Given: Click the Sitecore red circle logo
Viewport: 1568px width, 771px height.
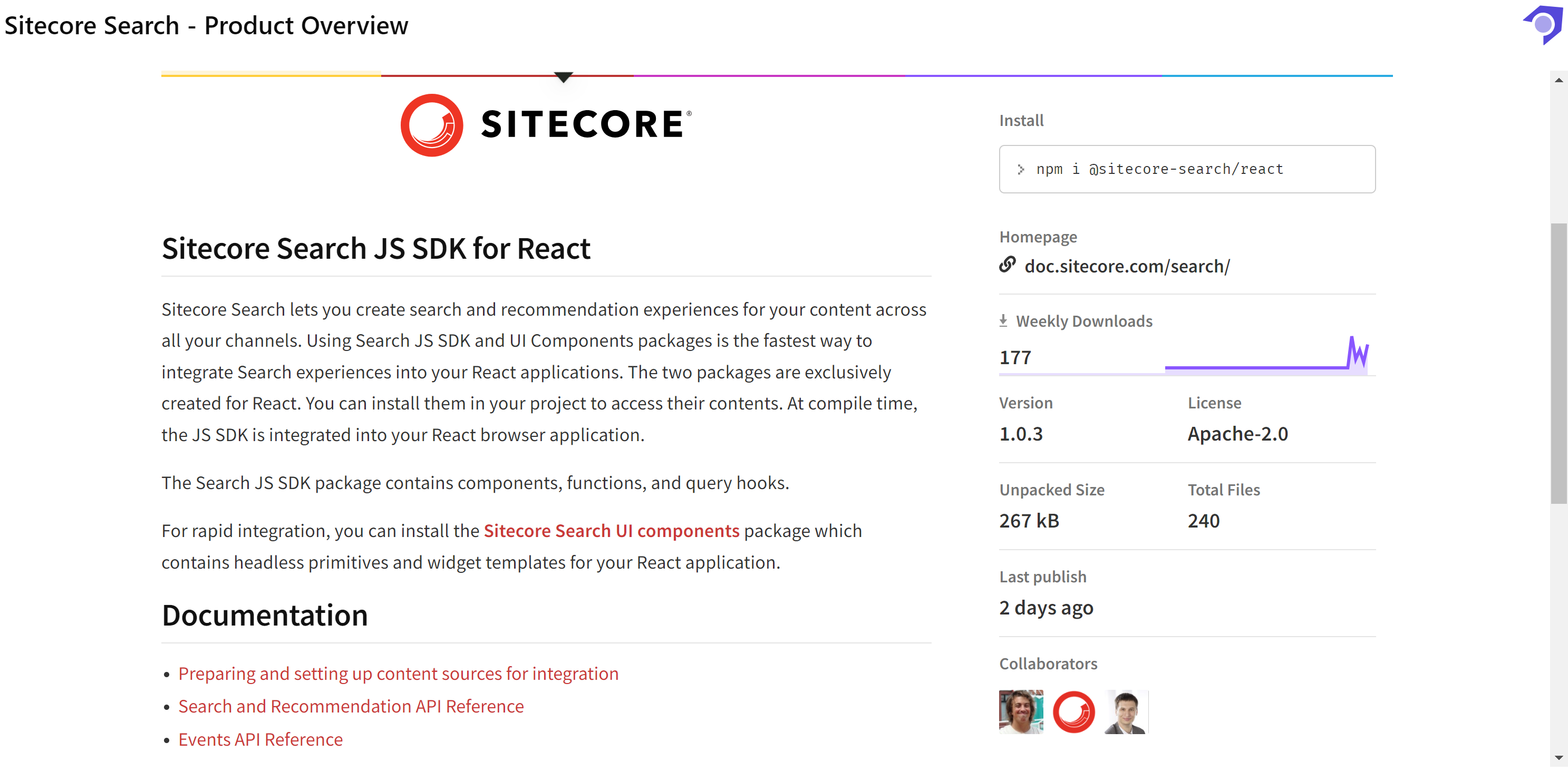Looking at the screenshot, I should pyautogui.click(x=432, y=125).
